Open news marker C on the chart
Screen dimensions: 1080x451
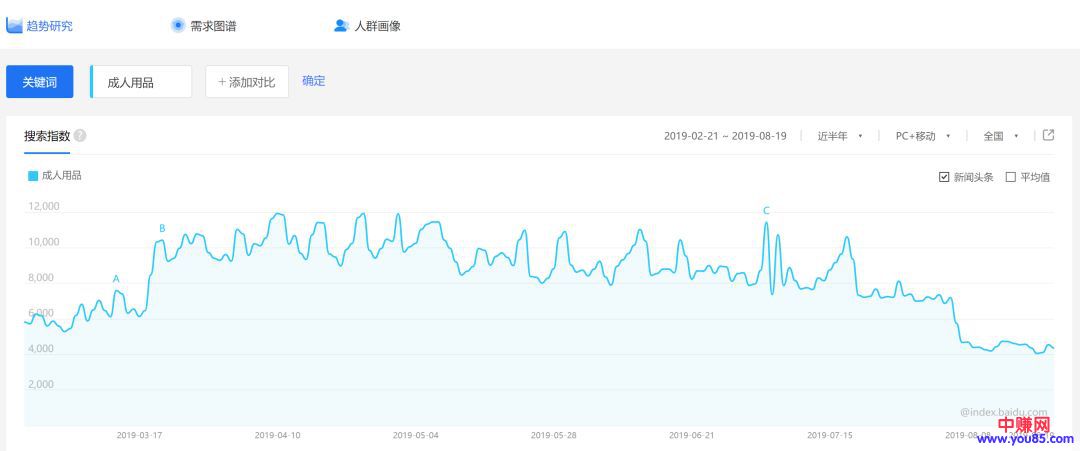point(766,210)
